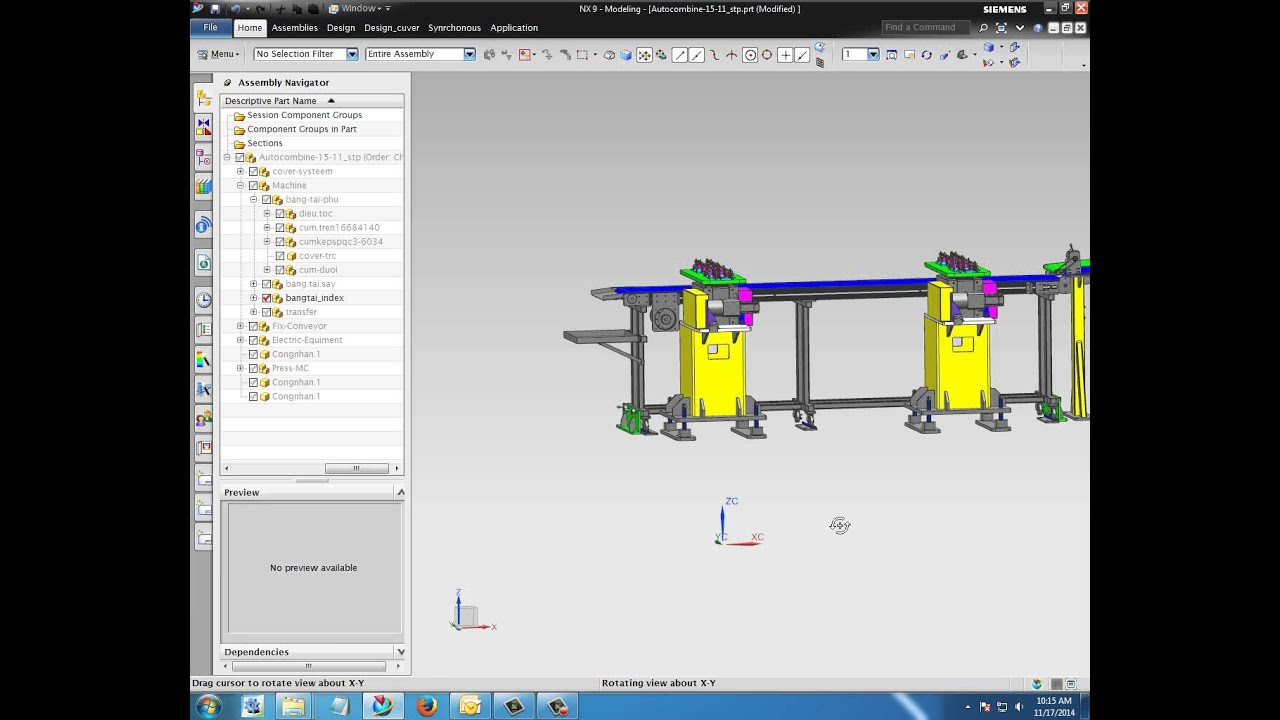The width and height of the screenshot is (1280, 720).
Task: Select the Sections folder row
Action: click(x=264, y=144)
